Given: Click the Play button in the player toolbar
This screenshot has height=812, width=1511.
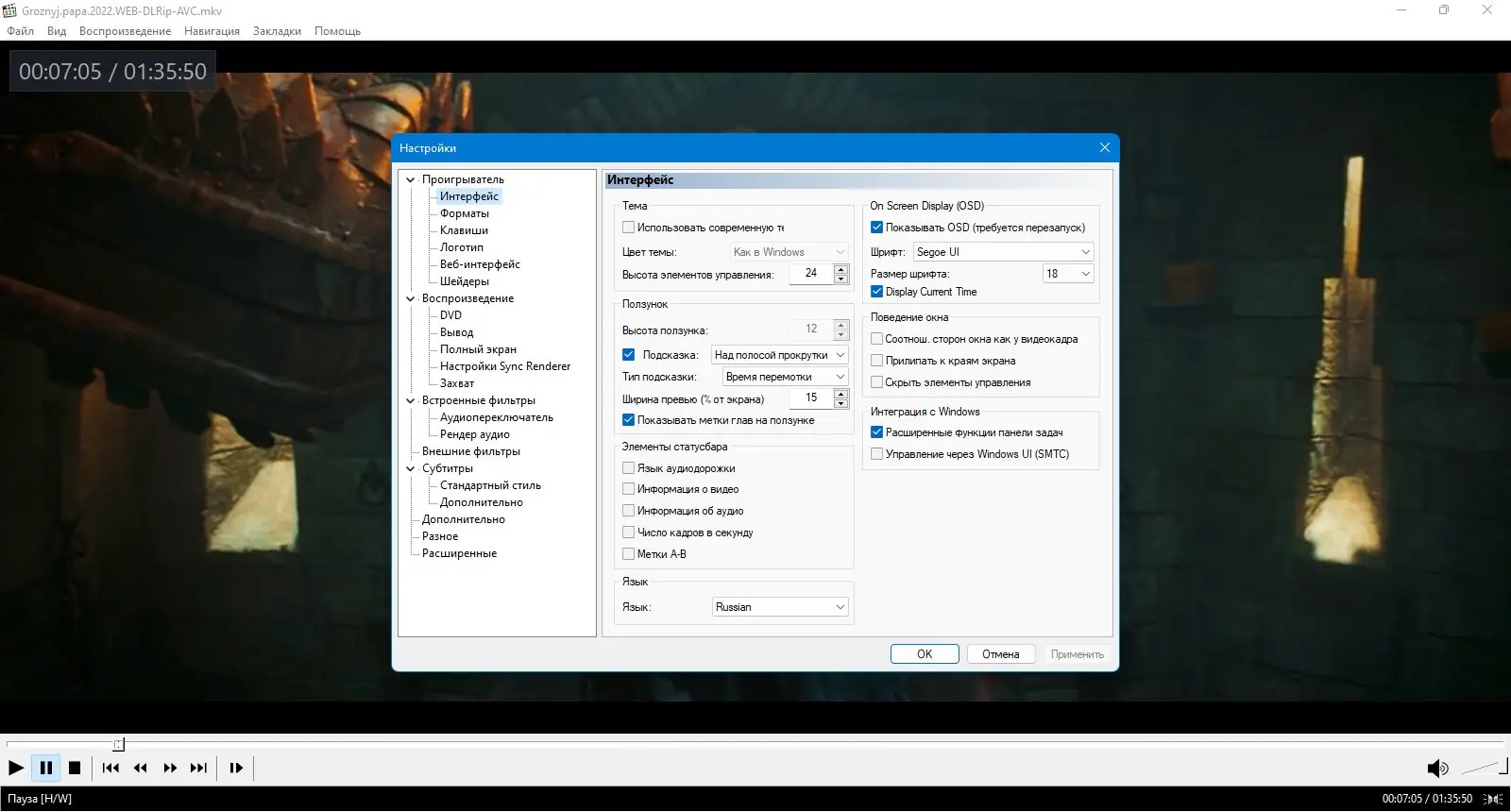Looking at the screenshot, I should tap(16, 769).
